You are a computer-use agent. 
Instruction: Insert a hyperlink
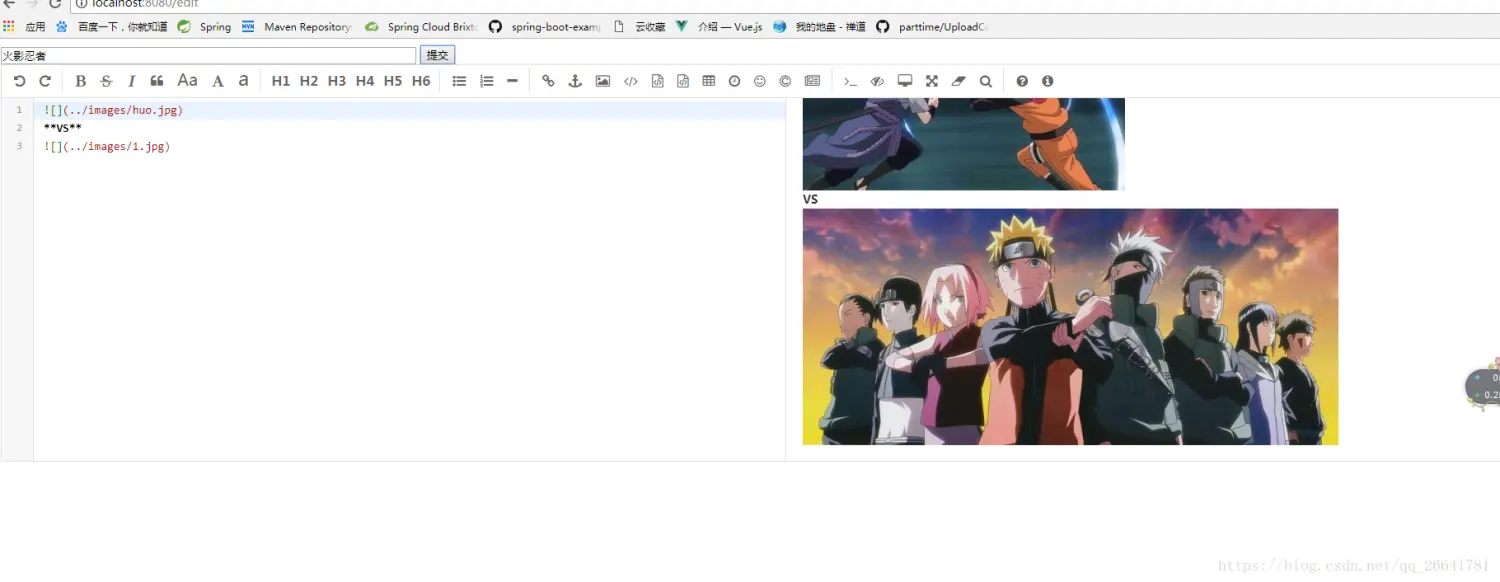(x=548, y=81)
